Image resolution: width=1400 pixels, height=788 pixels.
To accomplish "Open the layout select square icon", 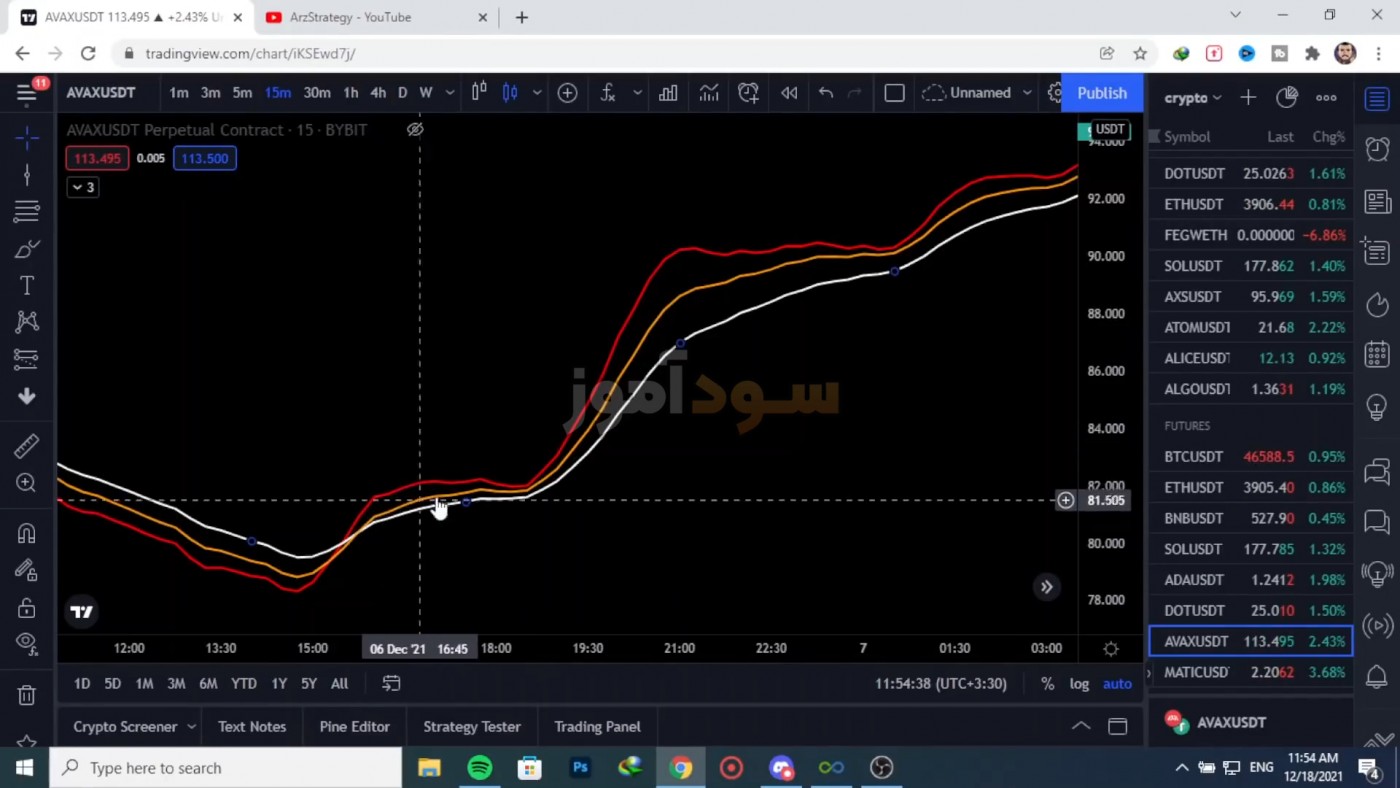I will point(894,93).
